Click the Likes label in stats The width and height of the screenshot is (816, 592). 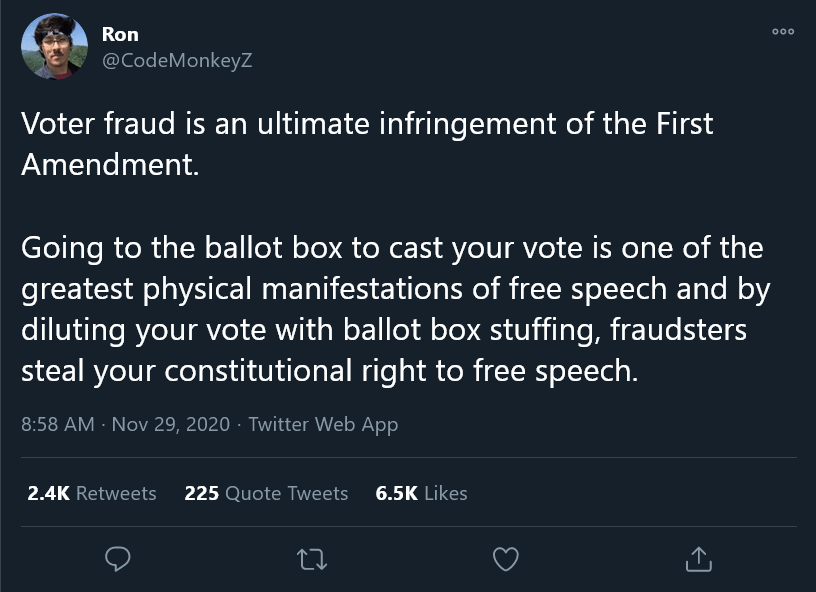pyautogui.click(x=445, y=493)
